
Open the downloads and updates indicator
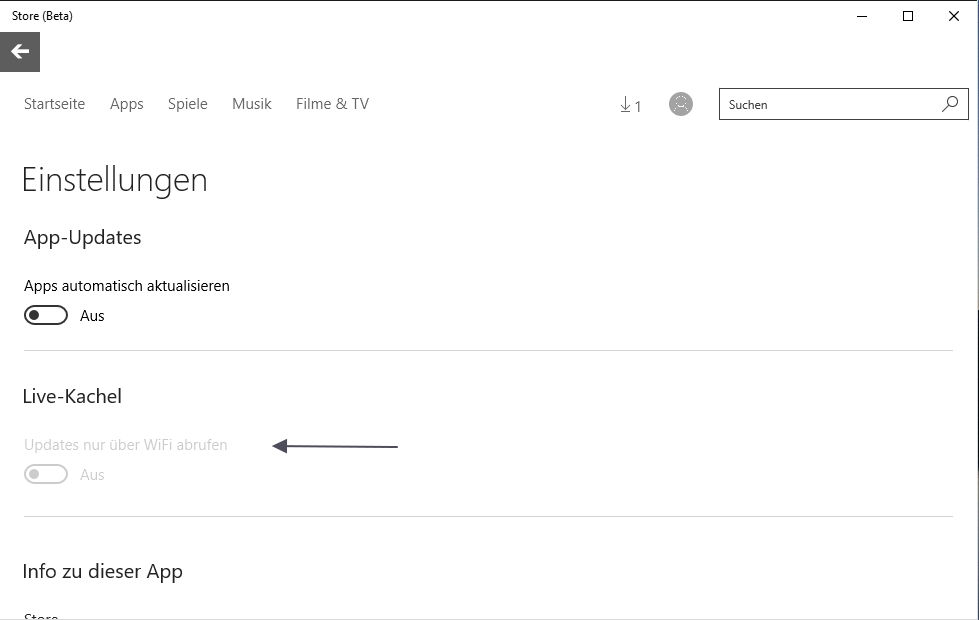point(630,104)
